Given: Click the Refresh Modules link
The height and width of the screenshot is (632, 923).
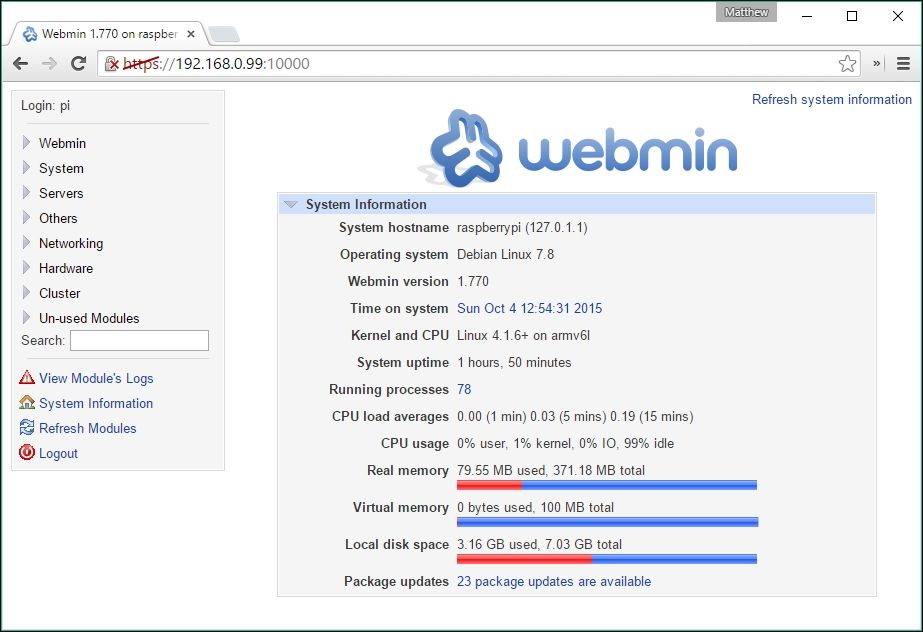Looking at the screenshot, I should coord(88,428).
